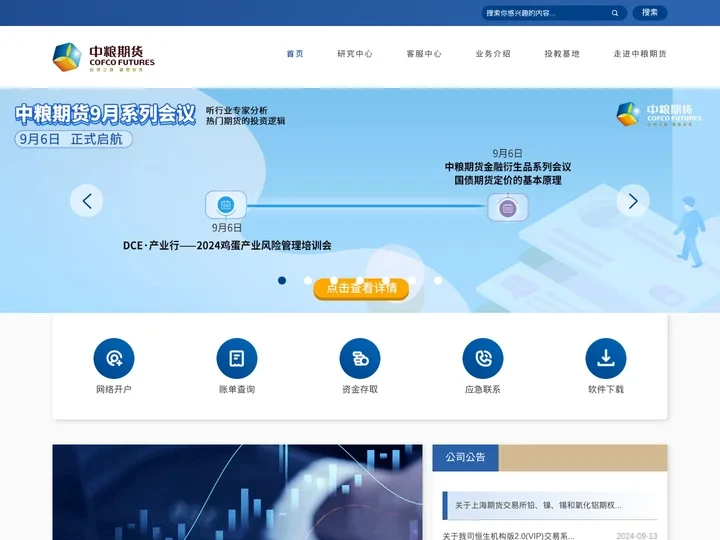Open announcement 关于我司恒生机构版2.0(VIP)交易系
Image resolution: width=720 pixels, height=540 pixels.
pos(508,535)
